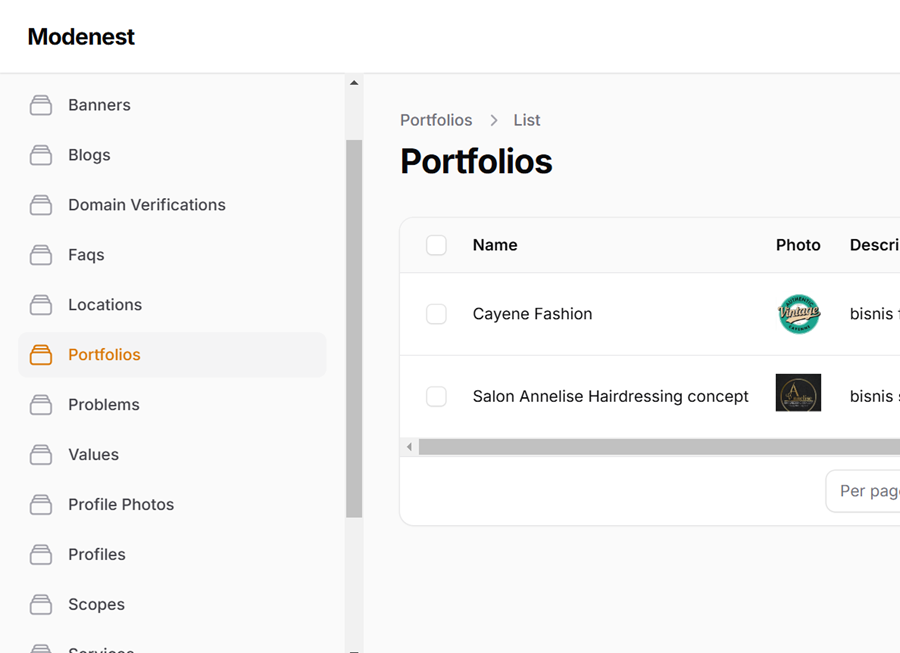Click the Domain Verifications icon
This screenshot has width=900, height=653.
tap(41, 205)
